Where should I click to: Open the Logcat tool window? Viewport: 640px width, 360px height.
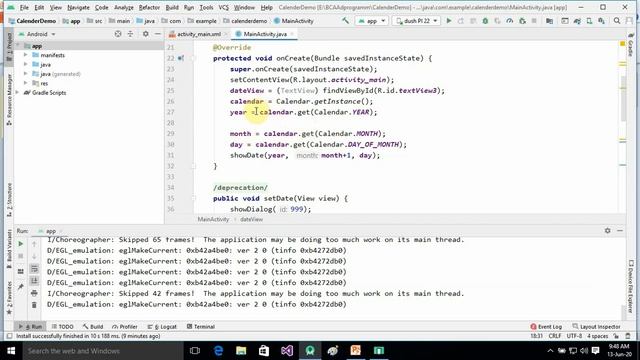162,327
